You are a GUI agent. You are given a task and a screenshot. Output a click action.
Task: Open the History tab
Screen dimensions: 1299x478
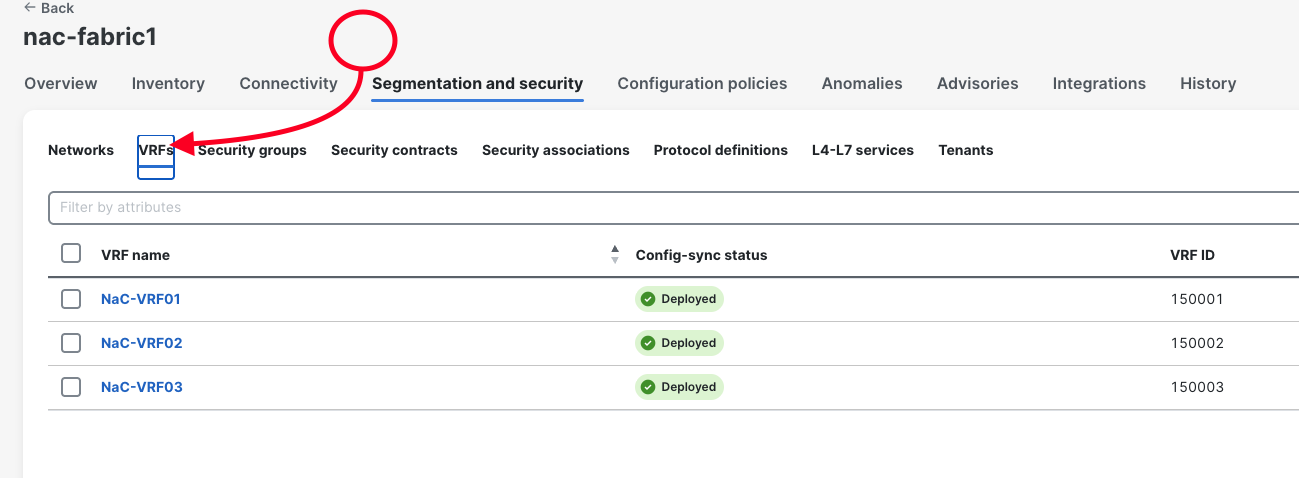click(x=1208, y=84)
